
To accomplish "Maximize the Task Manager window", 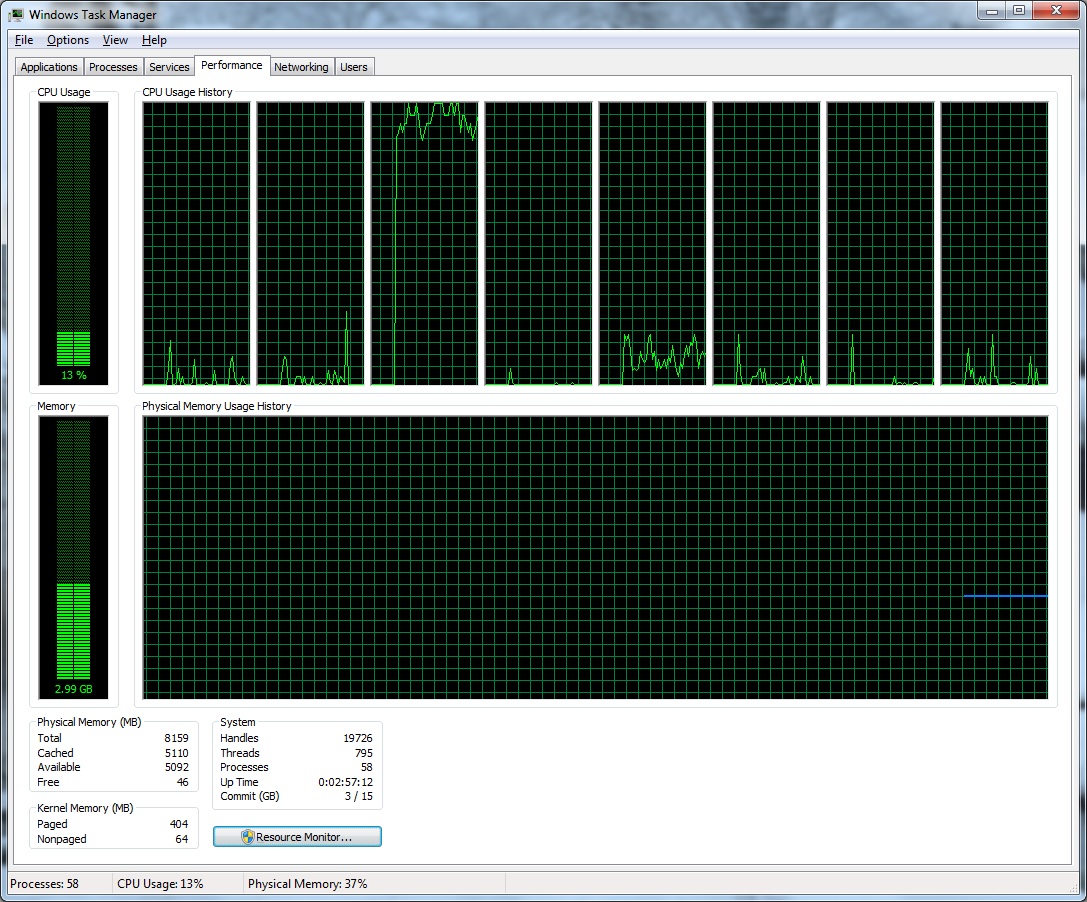I will click(x=1019, y=11).
